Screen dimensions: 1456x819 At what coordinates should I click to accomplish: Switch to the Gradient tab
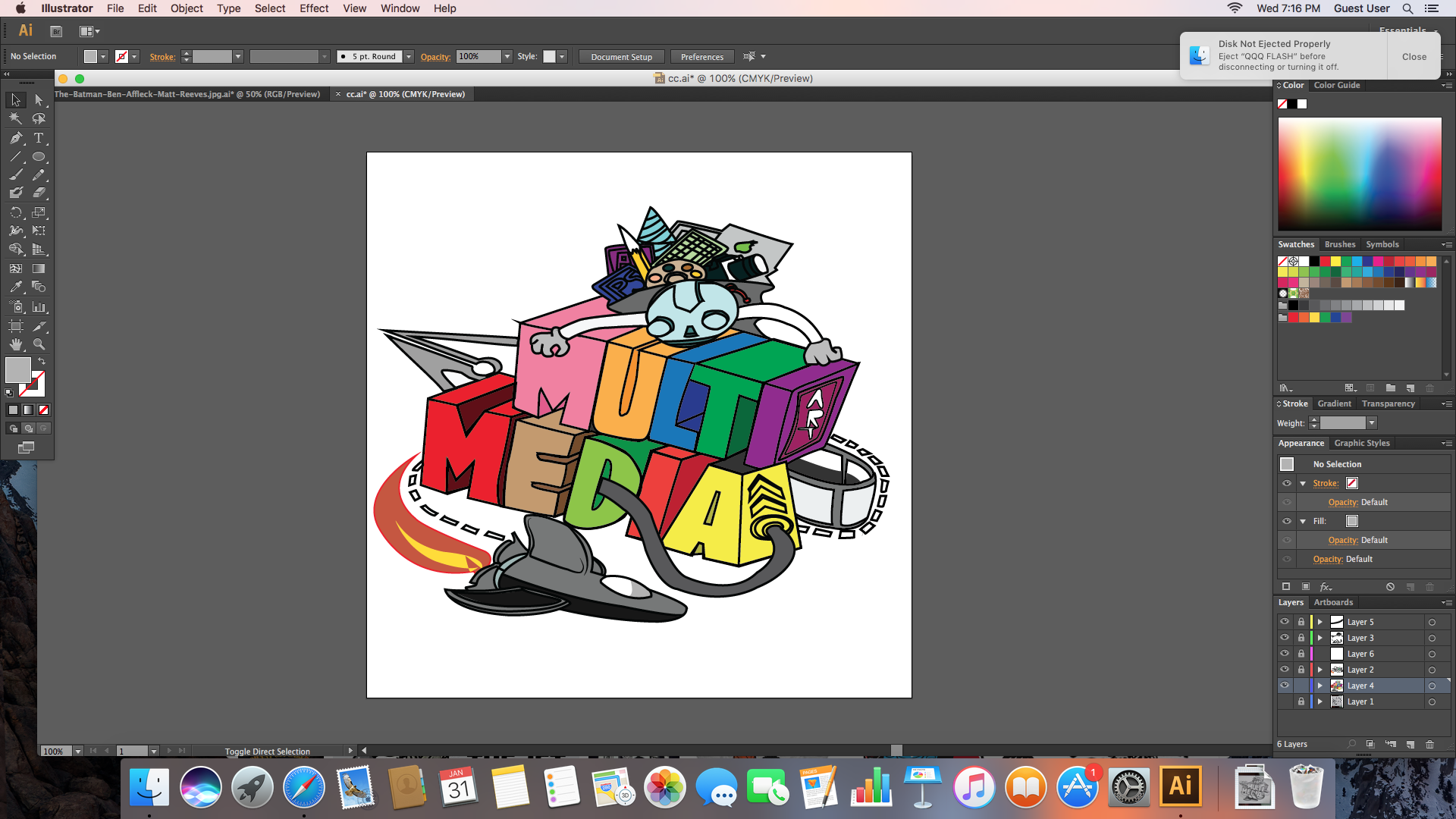1334,403
